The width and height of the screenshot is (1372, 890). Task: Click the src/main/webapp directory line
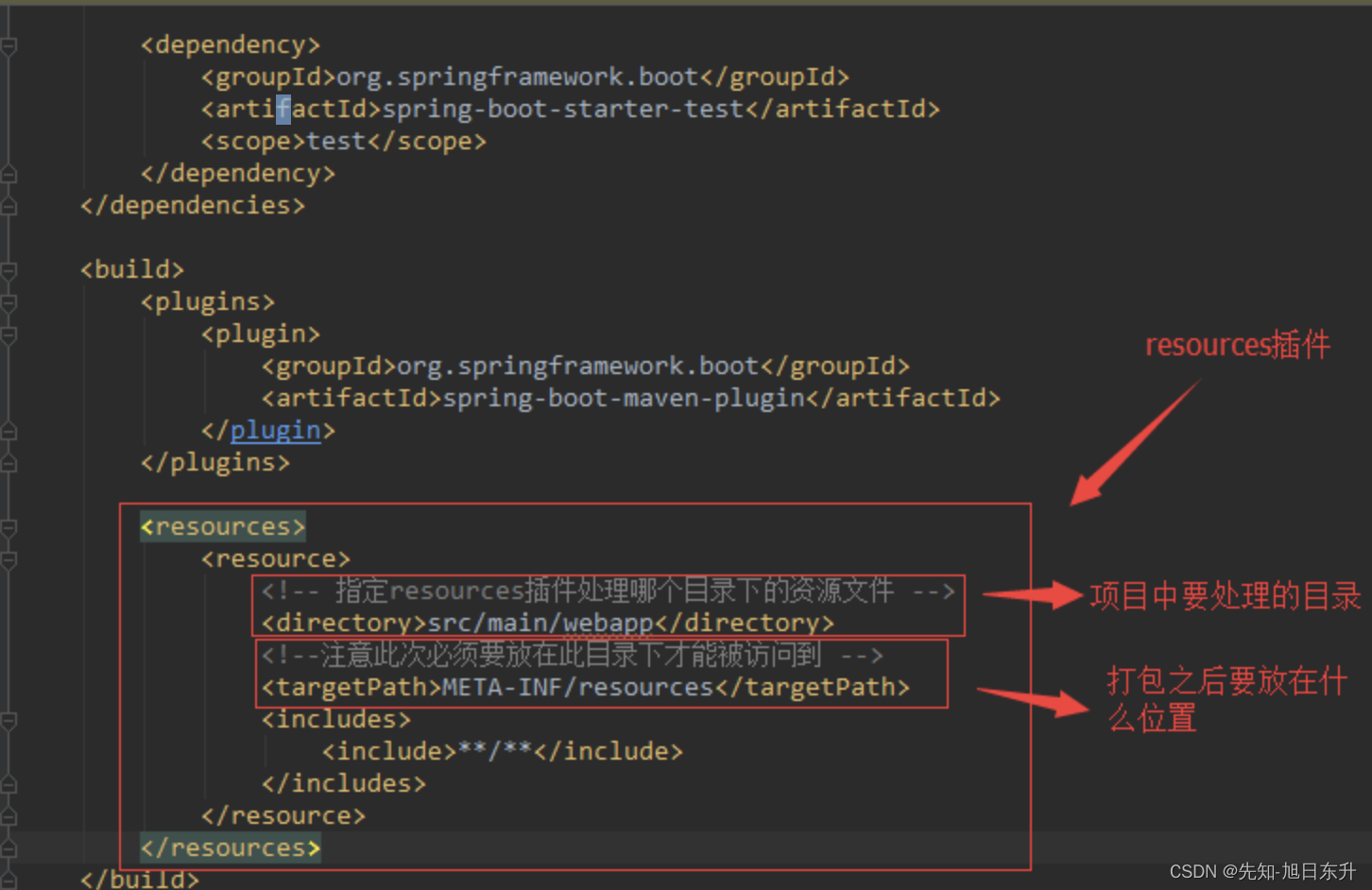(548, 623)
